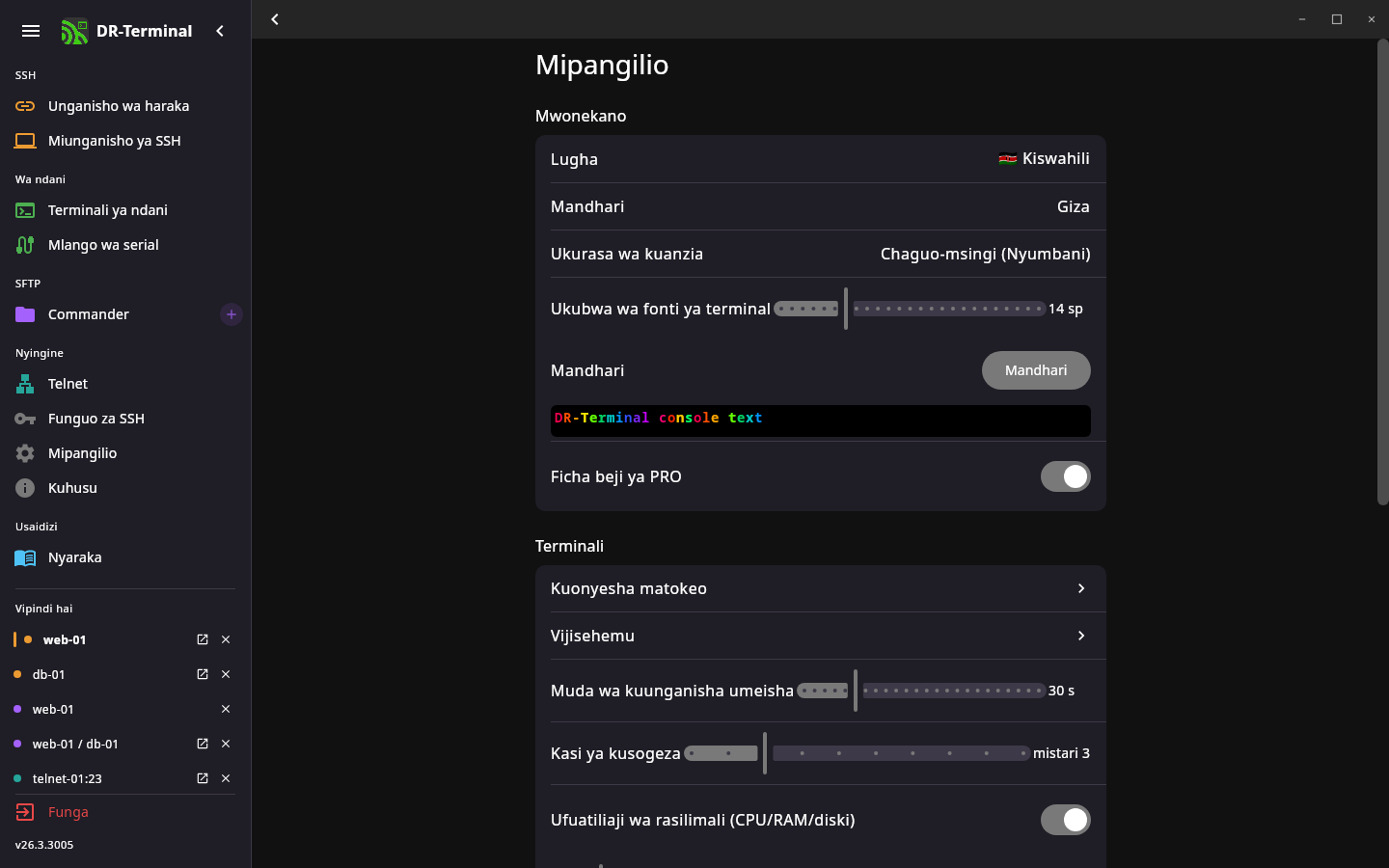Open Nyaraka help documents

pyautogui.click(x=74, y=557)
